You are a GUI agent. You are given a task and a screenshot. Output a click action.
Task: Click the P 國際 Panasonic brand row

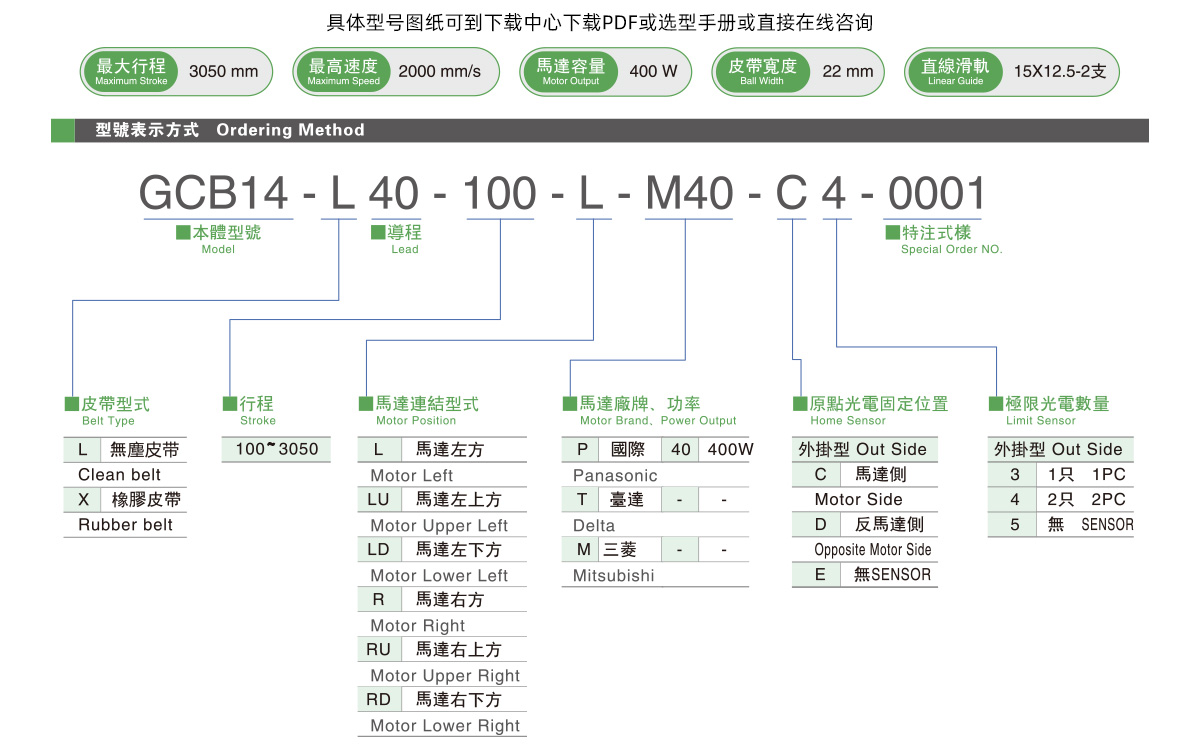(x=655, y=449)
